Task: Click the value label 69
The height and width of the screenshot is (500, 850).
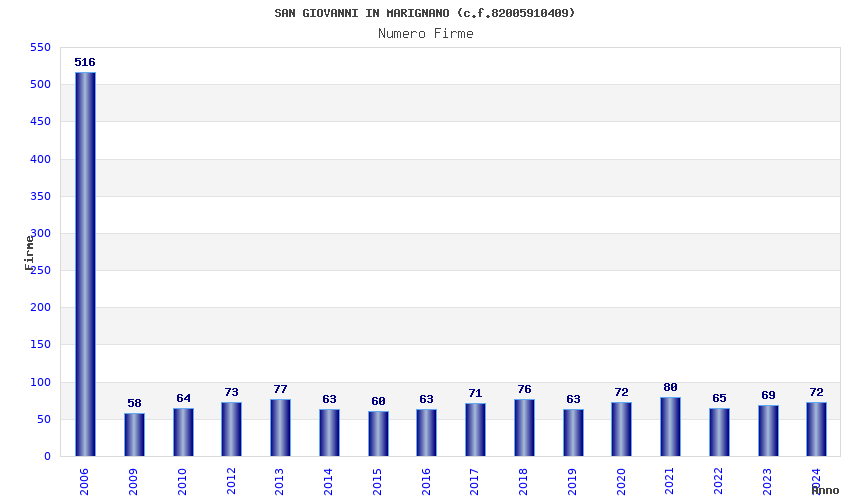Action: [768, 395]
